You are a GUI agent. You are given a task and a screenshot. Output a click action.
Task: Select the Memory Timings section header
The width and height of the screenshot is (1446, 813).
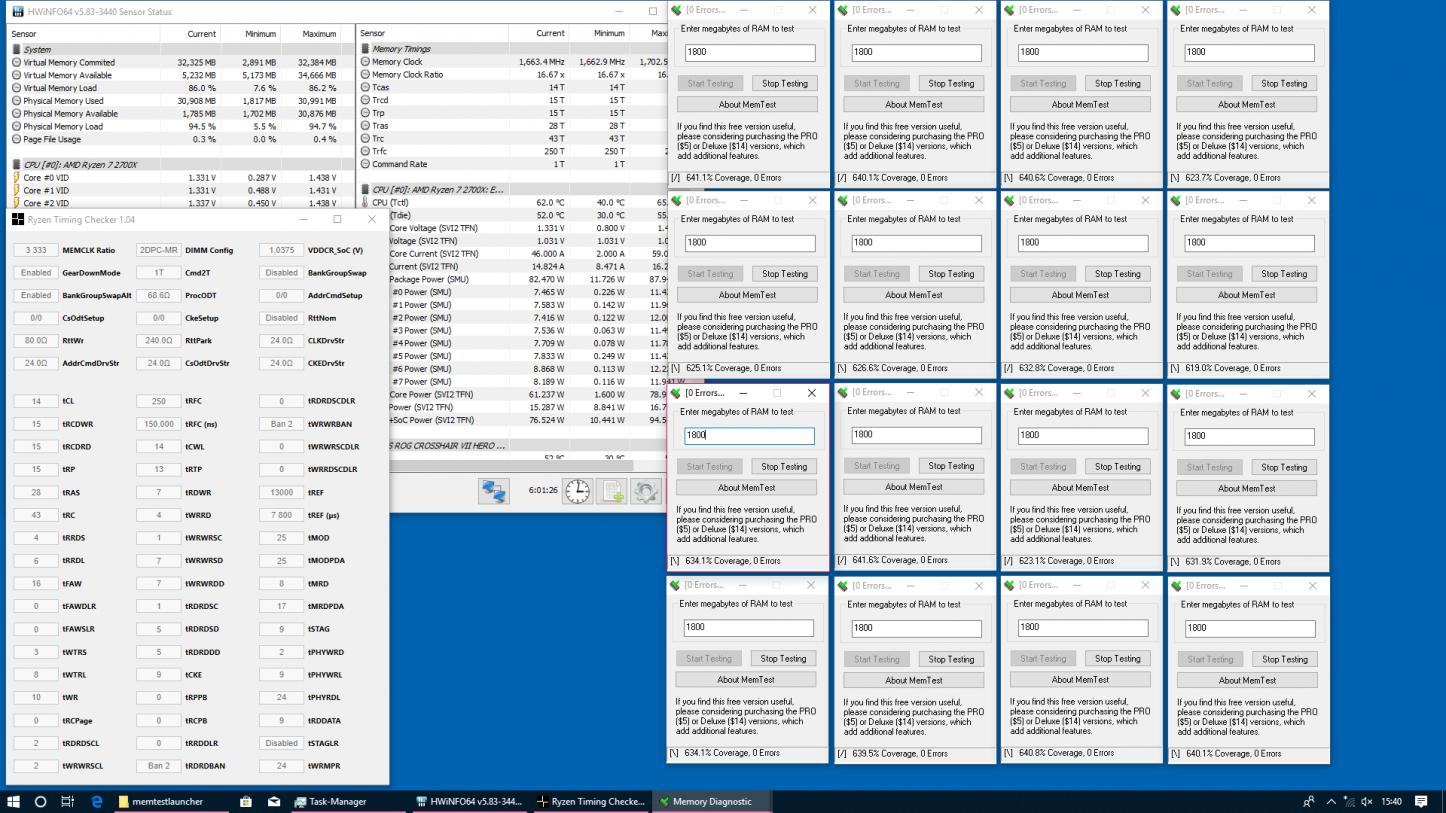coord(513,49)
